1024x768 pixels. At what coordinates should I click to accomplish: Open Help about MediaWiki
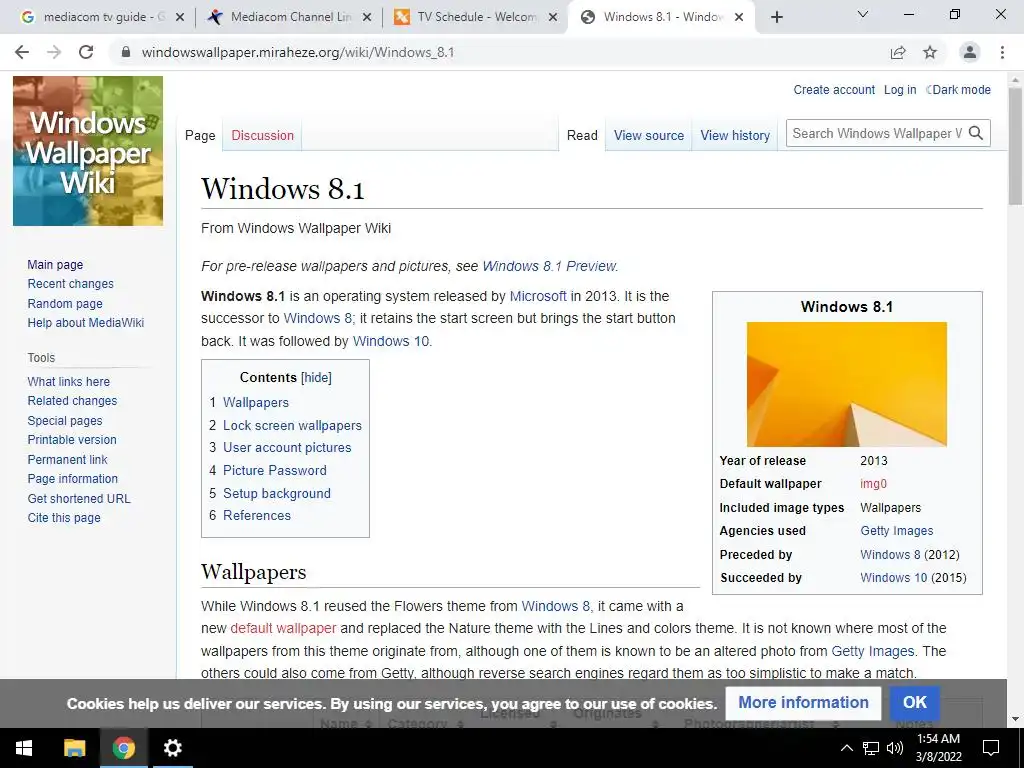click(86, 323)
